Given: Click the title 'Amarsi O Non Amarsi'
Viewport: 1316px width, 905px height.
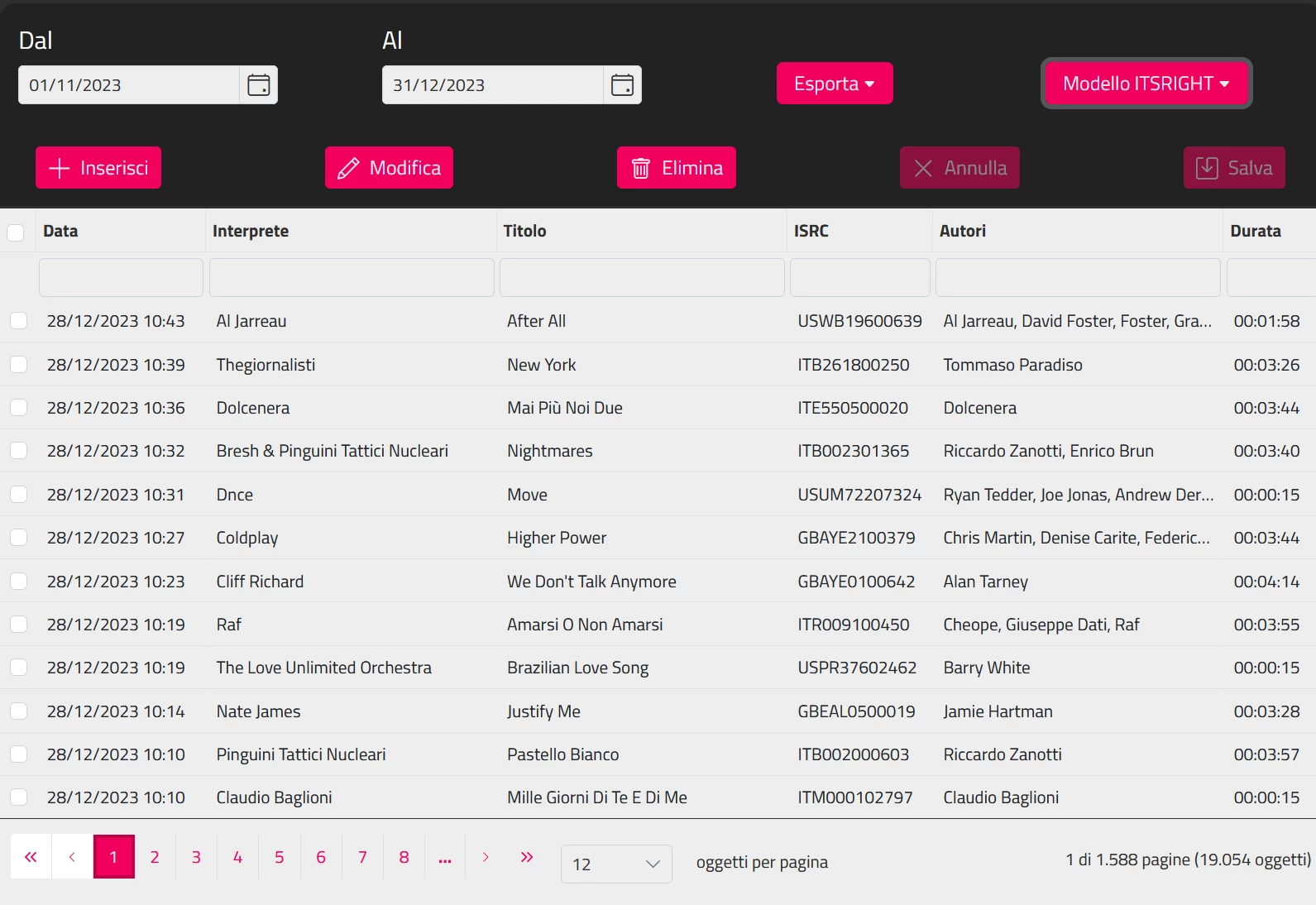Looking at the screenshot, I should 585,625.
